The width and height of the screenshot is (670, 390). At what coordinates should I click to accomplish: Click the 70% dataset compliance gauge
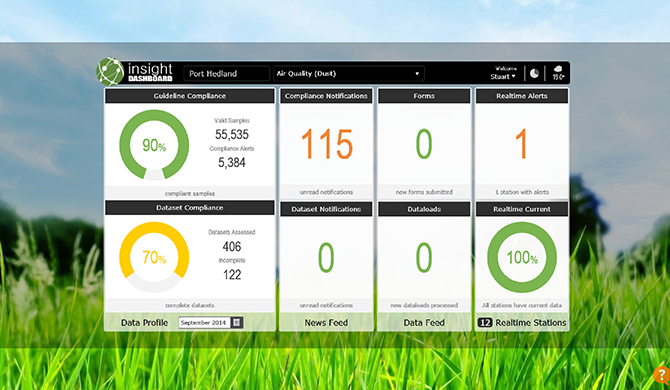154,257
